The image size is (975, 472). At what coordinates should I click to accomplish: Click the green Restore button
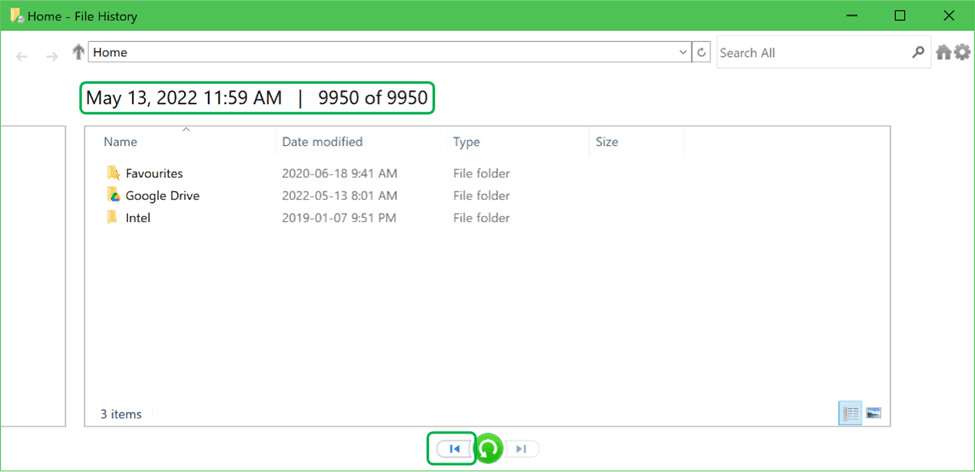(x=490, y=449)
